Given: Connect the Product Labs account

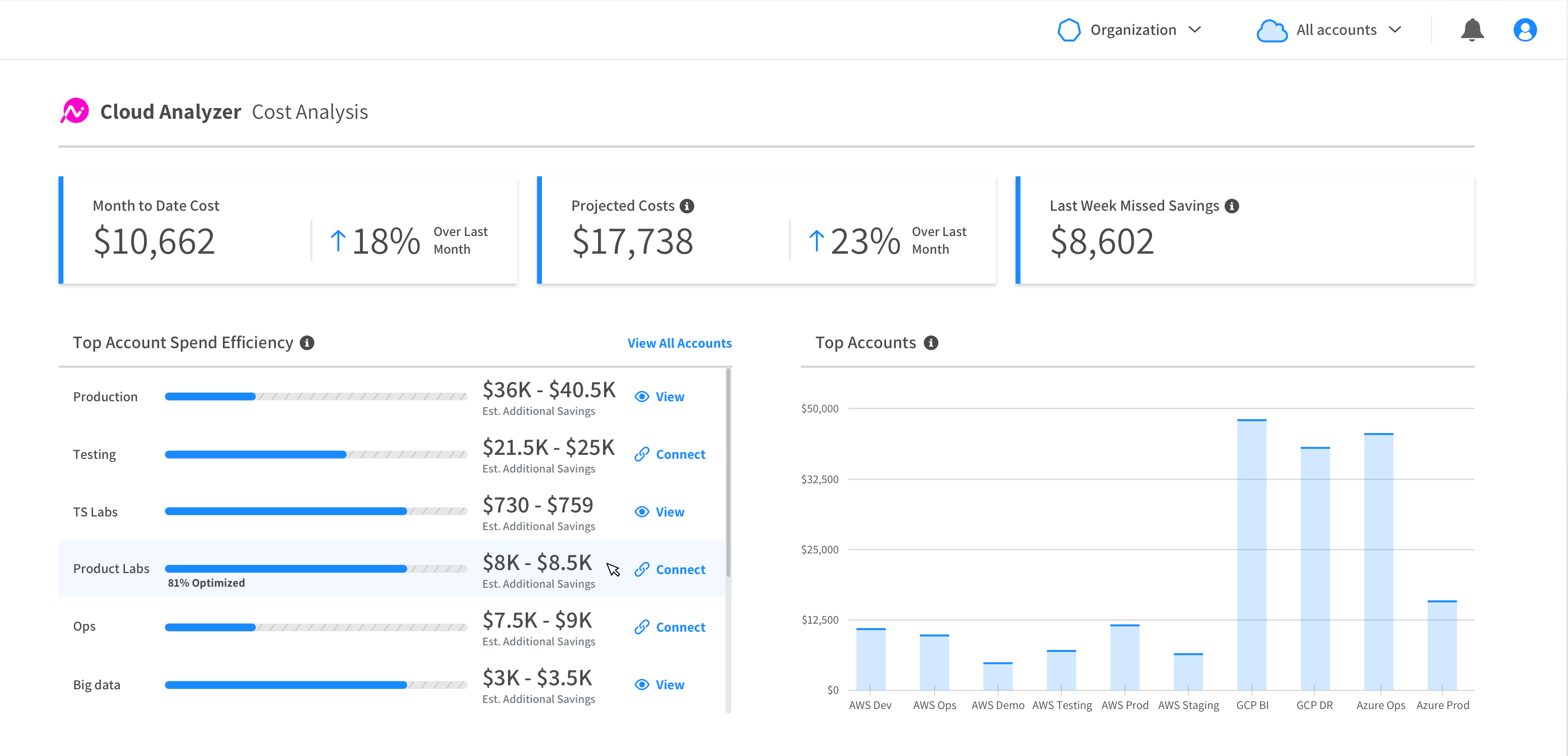Looking at the screenshot, I should click(x=680, y=569).
